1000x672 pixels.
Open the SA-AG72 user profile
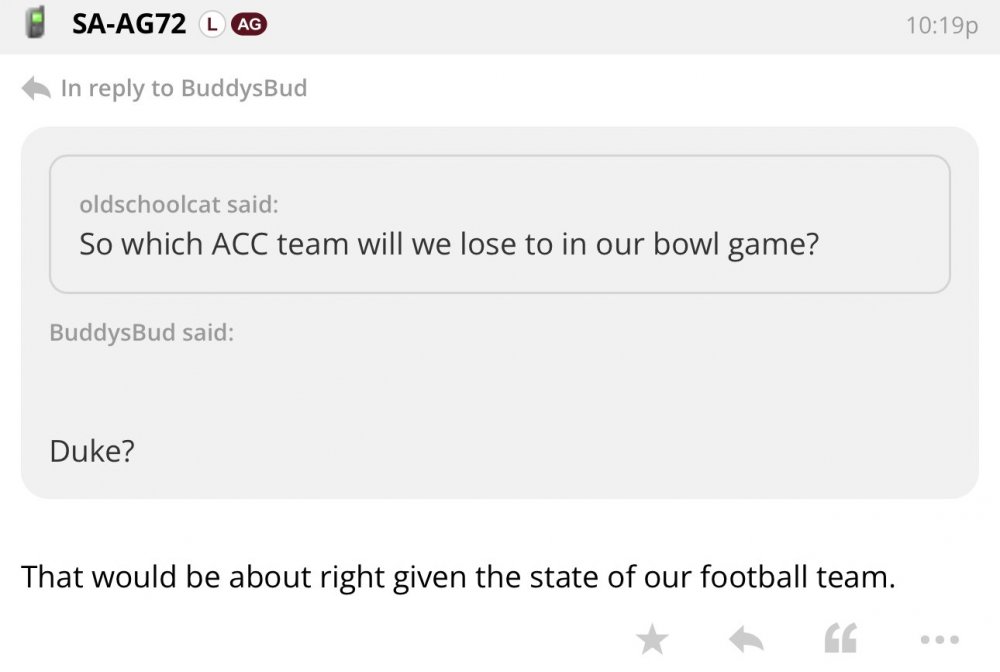tap(129, 25)
